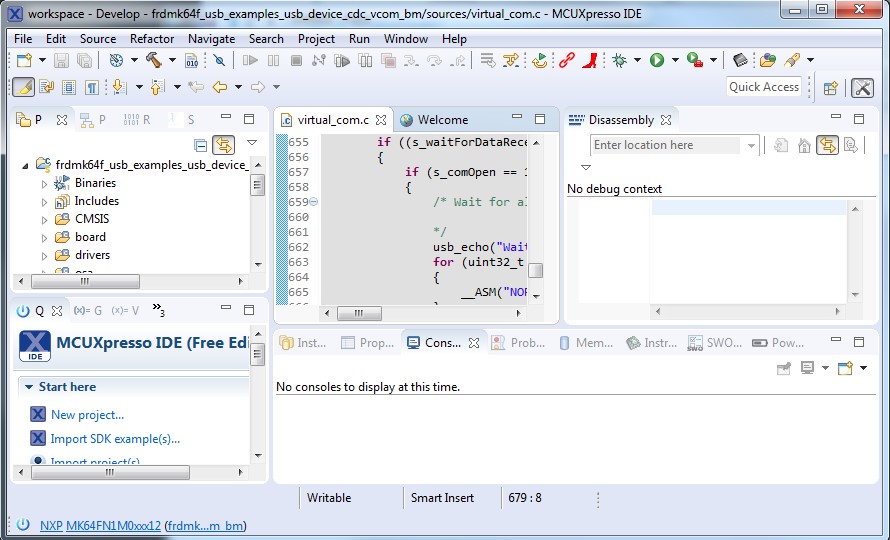Image resolution: width=890 pixels, height=540 pixels.
Task: Toggle Link with Active Debug Context in Disassembly
Action: tap(828, 145)
